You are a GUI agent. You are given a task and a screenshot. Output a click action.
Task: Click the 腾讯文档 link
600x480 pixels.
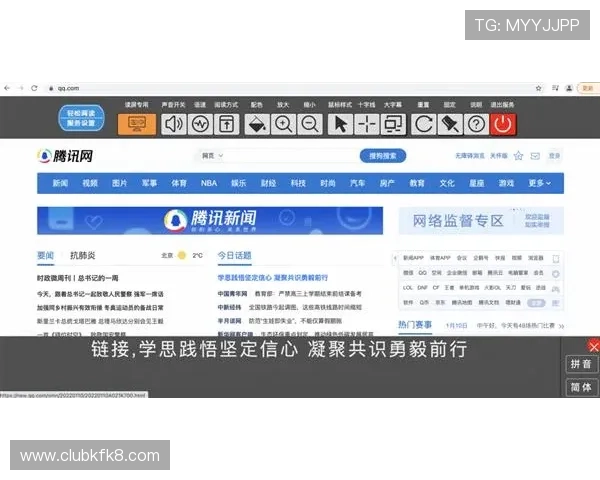coord(489,302)
